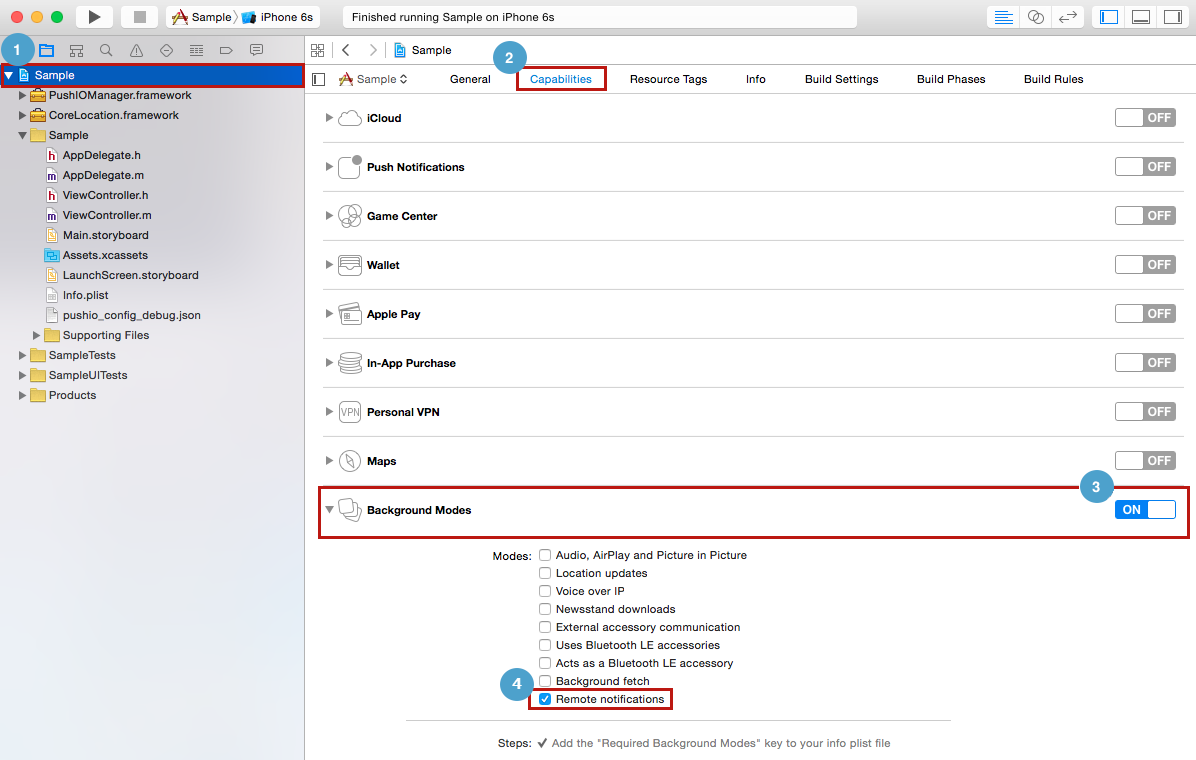The image size is (1196, 760).
Task: Enable the Maps capability switch
Action: pyautogui.click(x=1145, y=460)
